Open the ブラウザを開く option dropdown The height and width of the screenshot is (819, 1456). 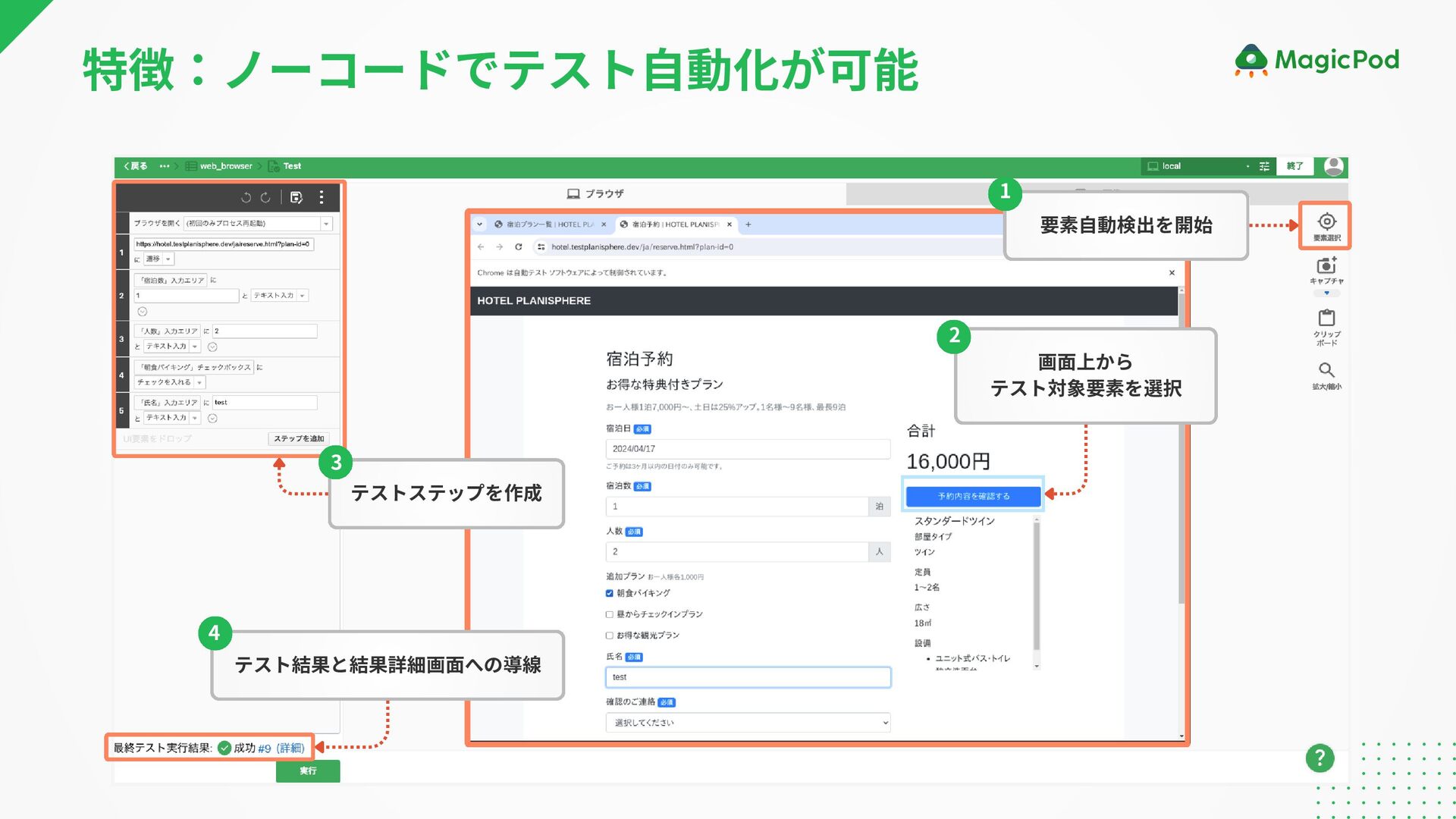pos(326,224)
